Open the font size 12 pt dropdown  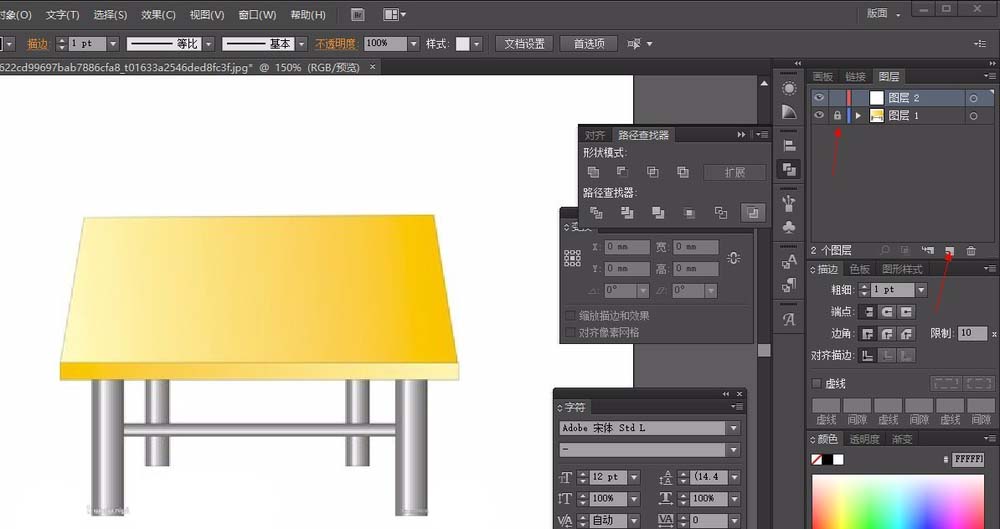(x=634, y=477)
